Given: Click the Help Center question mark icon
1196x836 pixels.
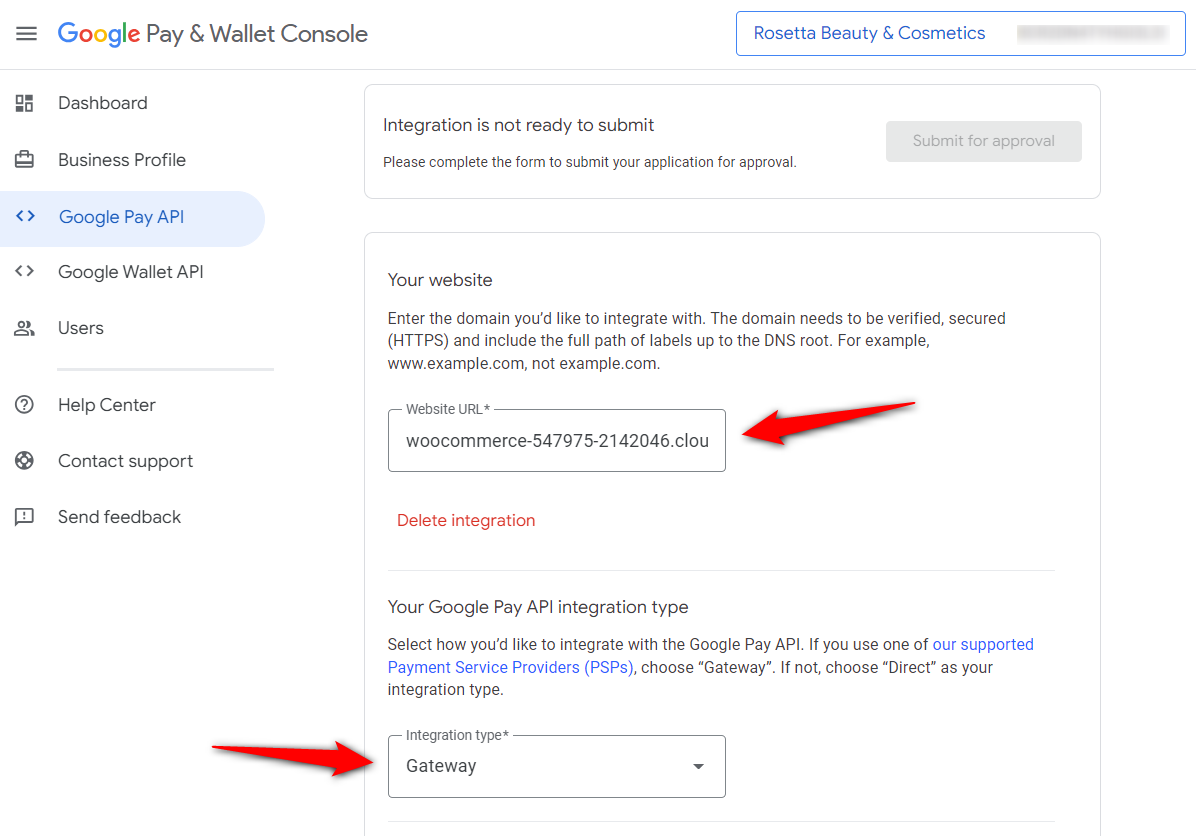Looking at the screenshot, I should click(25, 404).
